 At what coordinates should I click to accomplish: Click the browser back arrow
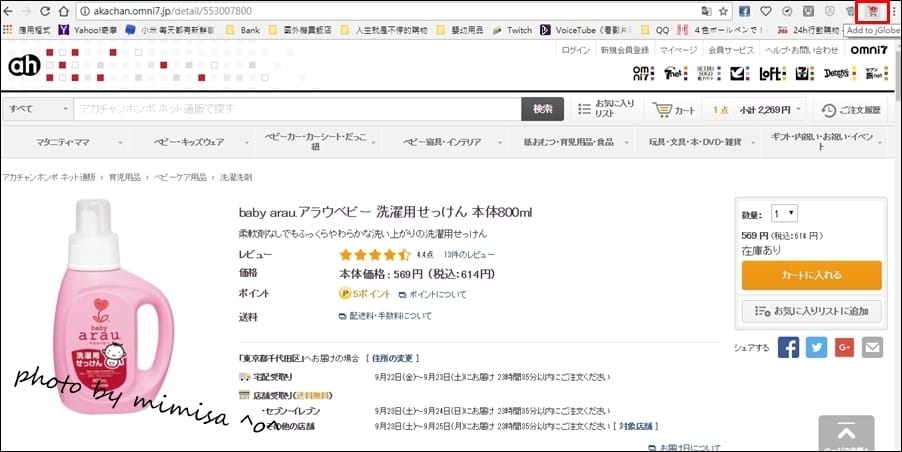[8, 11]
